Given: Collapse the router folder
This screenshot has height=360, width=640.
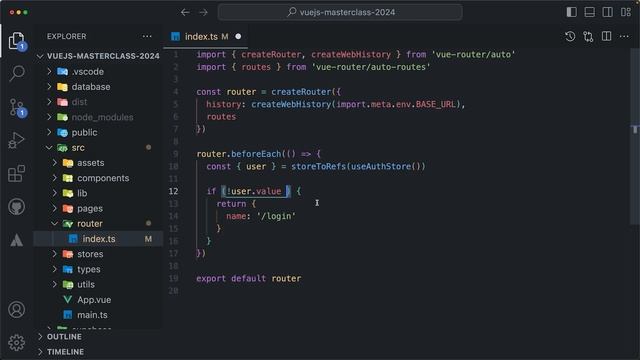Looking at the screenshot, I should click(98, 224).
